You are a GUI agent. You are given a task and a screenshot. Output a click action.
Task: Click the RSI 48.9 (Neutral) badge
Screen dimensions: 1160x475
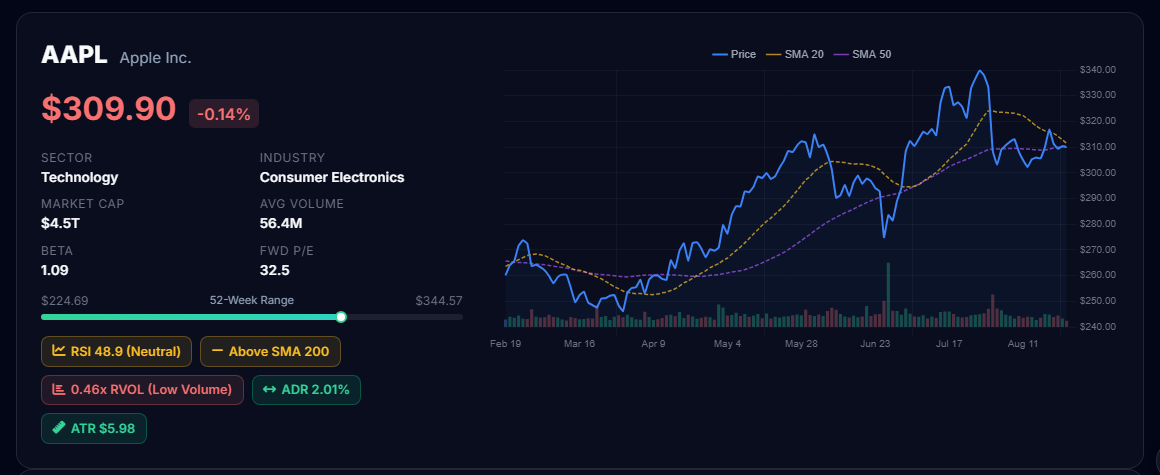(116, 351)
